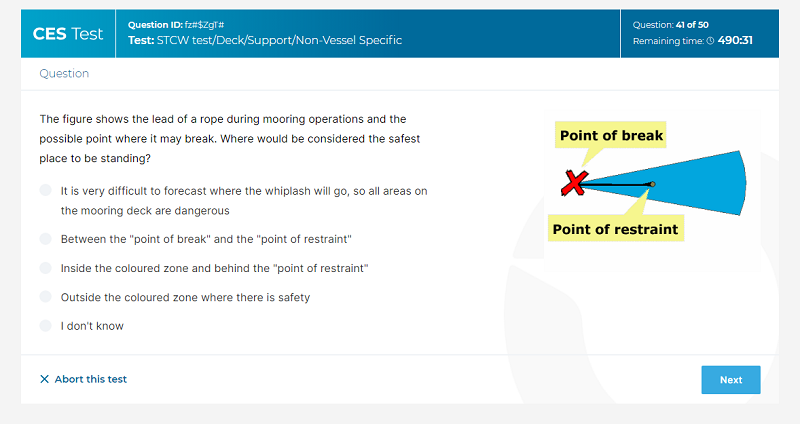The image size is (800, 424).
Task: Pick the 'I don't know' radio option
Action: (45, 326)
